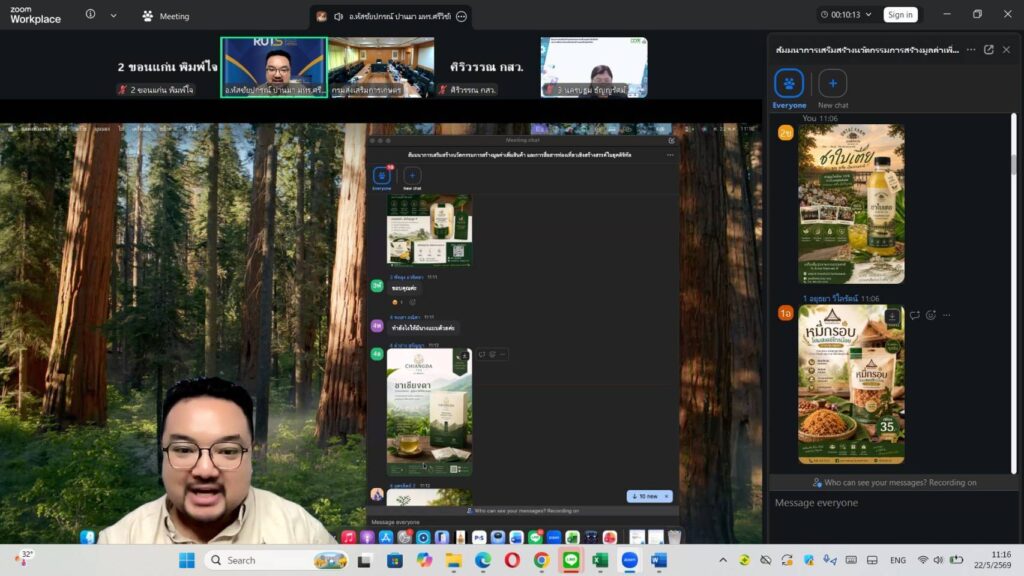Click the orange '2ข' sender avatar
This screenshot has width=1024, height=576.
(x=785, y=133)
